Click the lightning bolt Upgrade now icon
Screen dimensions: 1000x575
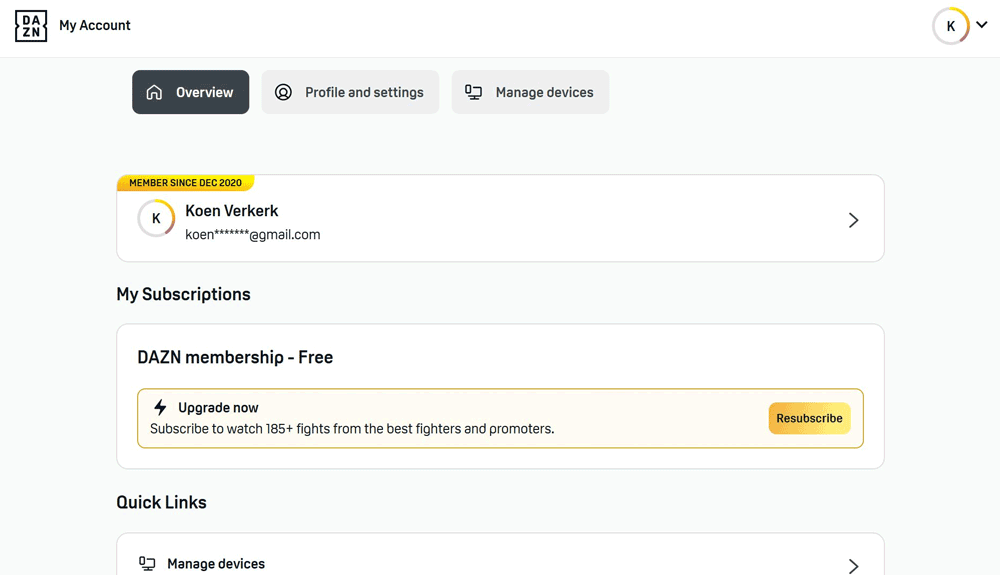[x=160, y=407]
